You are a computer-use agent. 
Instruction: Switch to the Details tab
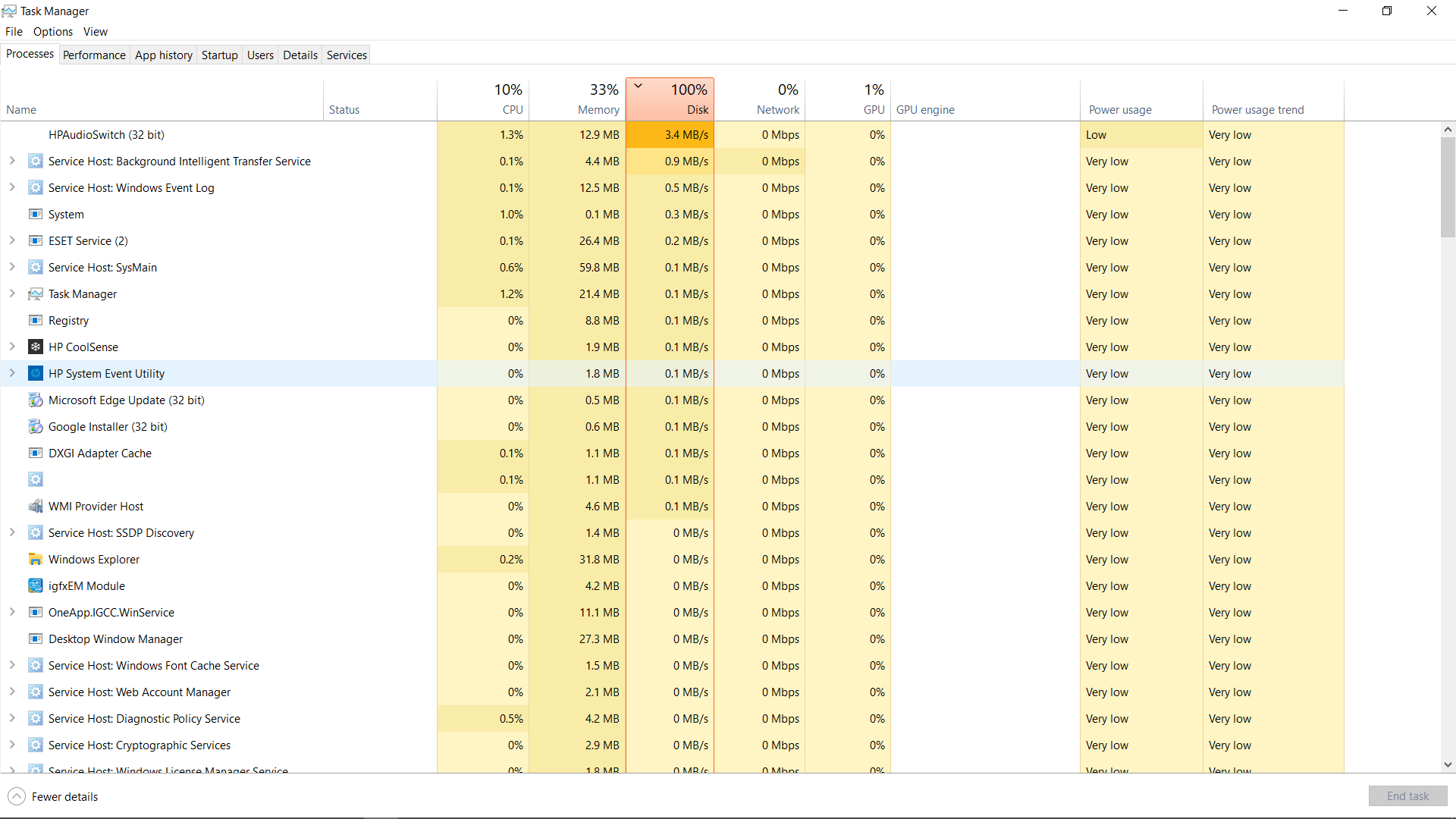click(x=300, y=55)
